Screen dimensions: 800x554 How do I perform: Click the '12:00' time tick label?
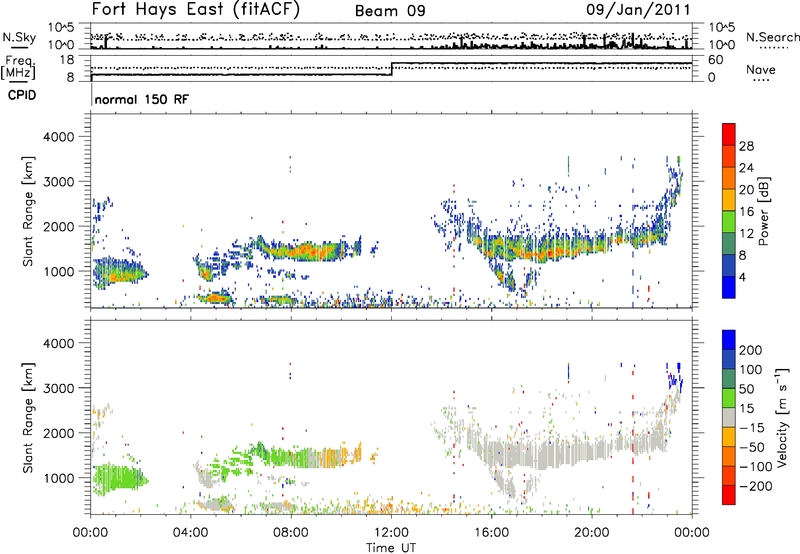tap(391, 533)
